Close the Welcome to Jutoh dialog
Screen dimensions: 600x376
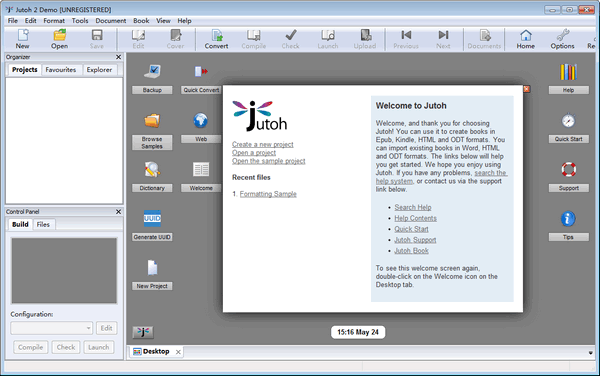click(527, 89)
